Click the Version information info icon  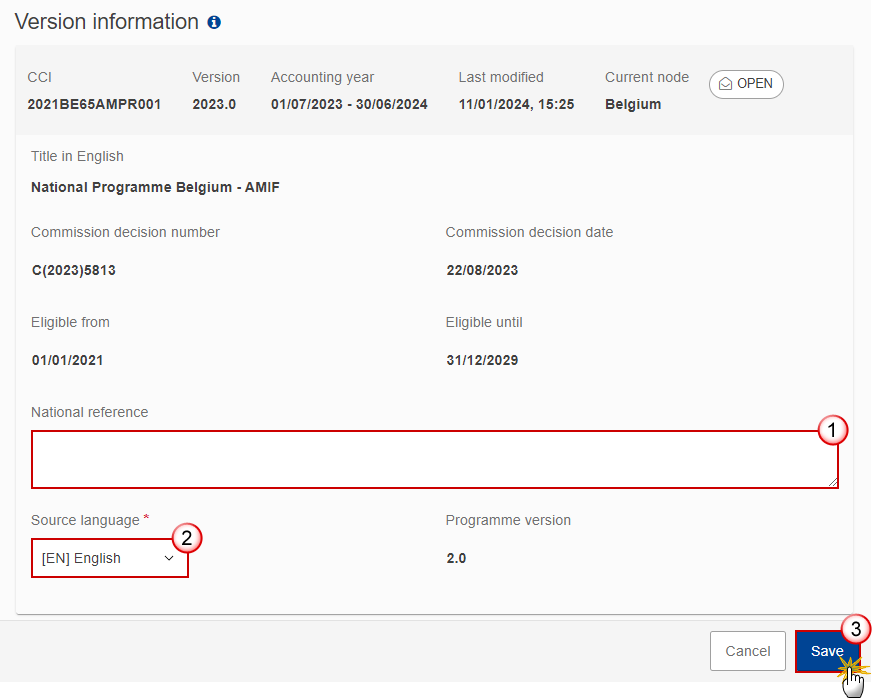point(214,22)
